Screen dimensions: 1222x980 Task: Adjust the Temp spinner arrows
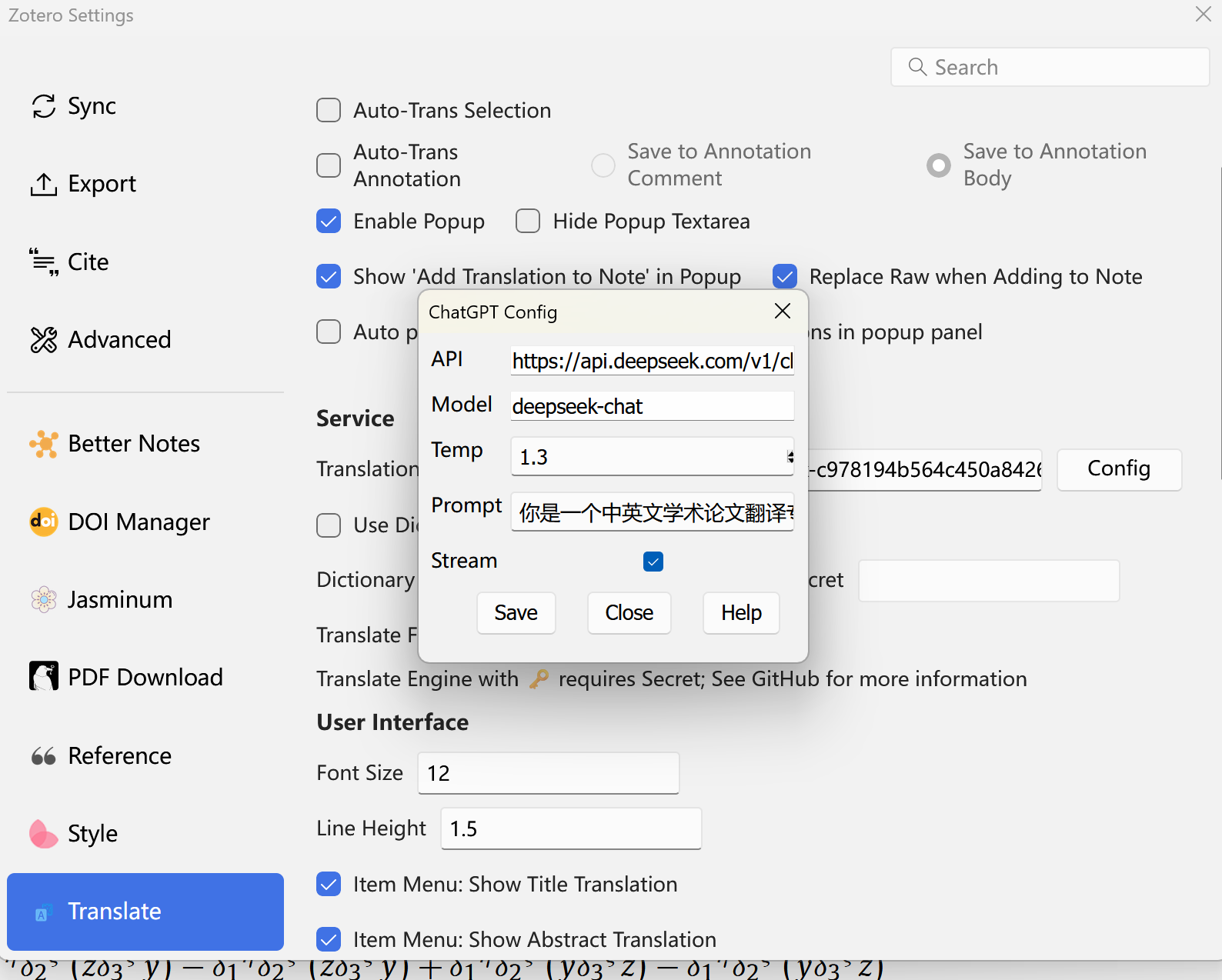(790, 457)
